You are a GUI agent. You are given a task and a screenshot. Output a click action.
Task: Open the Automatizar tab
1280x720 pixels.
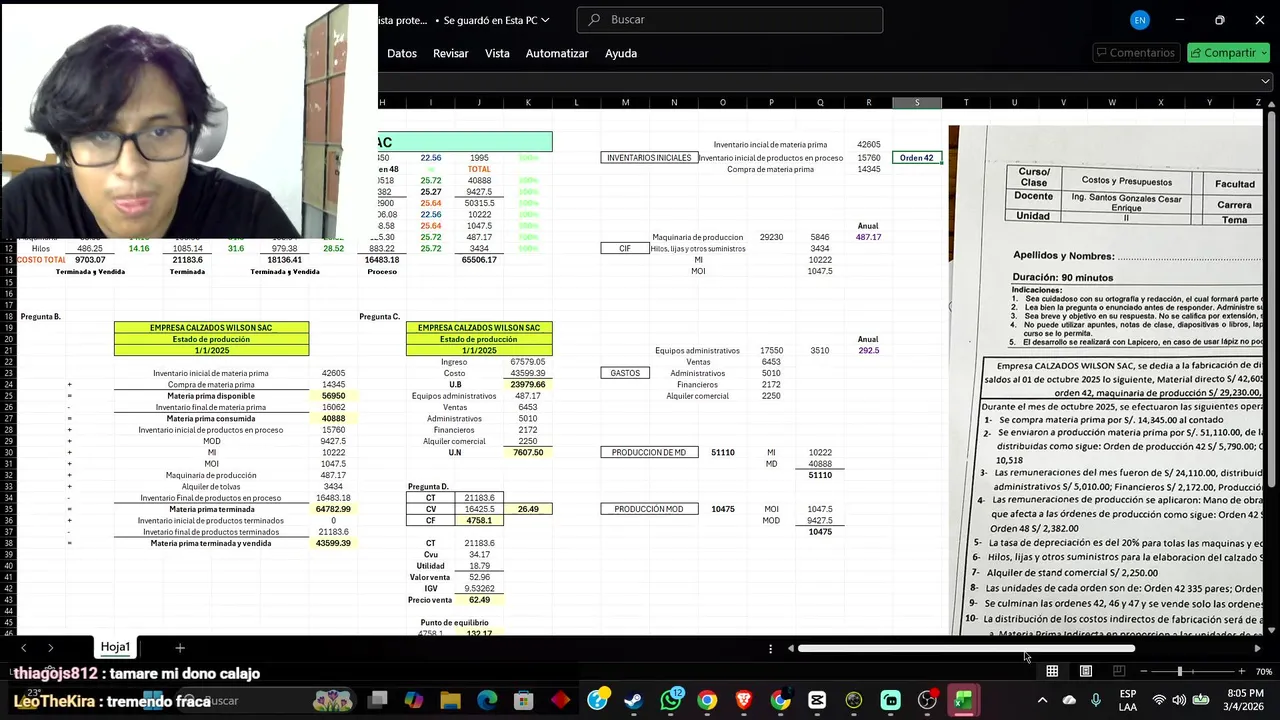coord(557,53)
